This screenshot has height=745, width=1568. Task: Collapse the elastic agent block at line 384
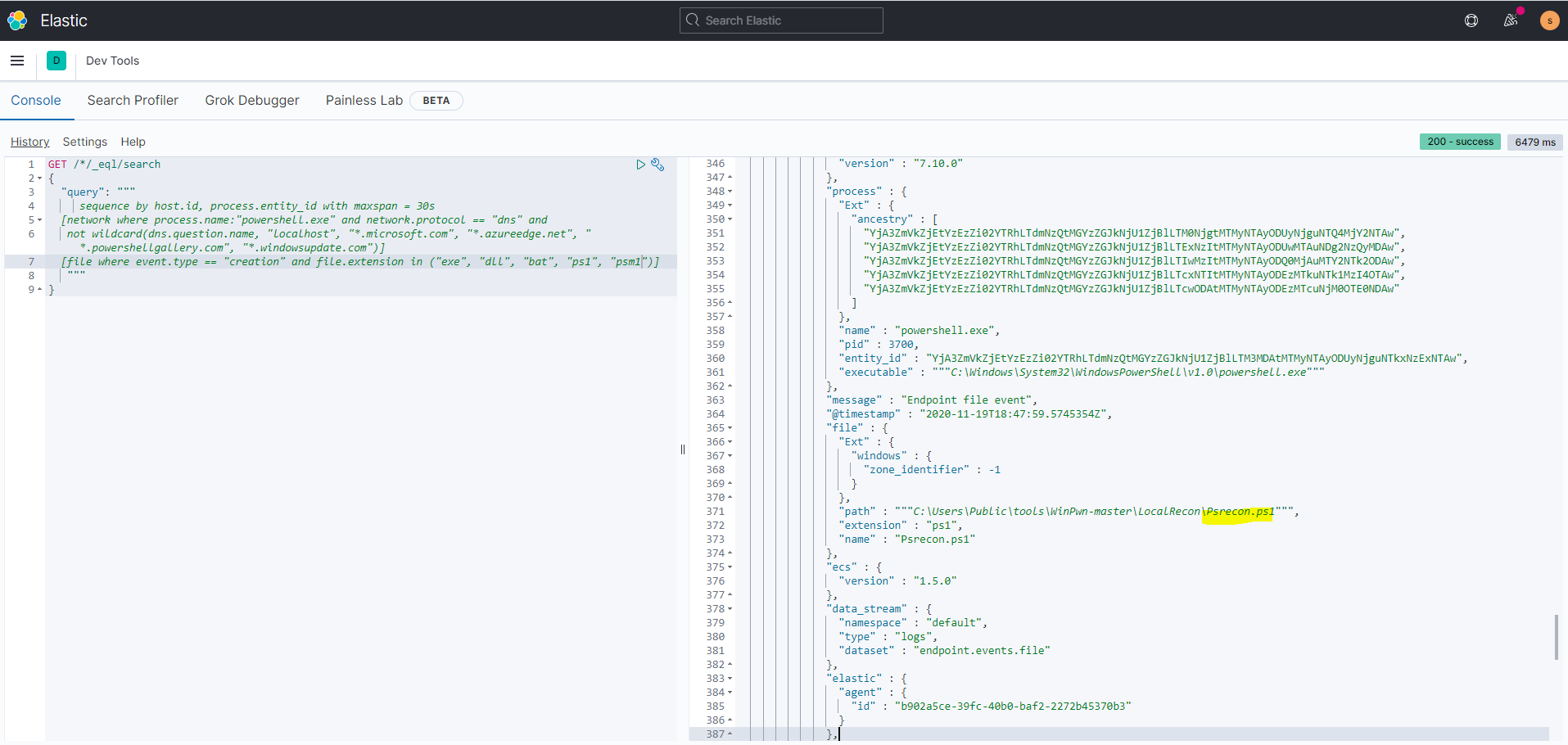coord(730,692)
